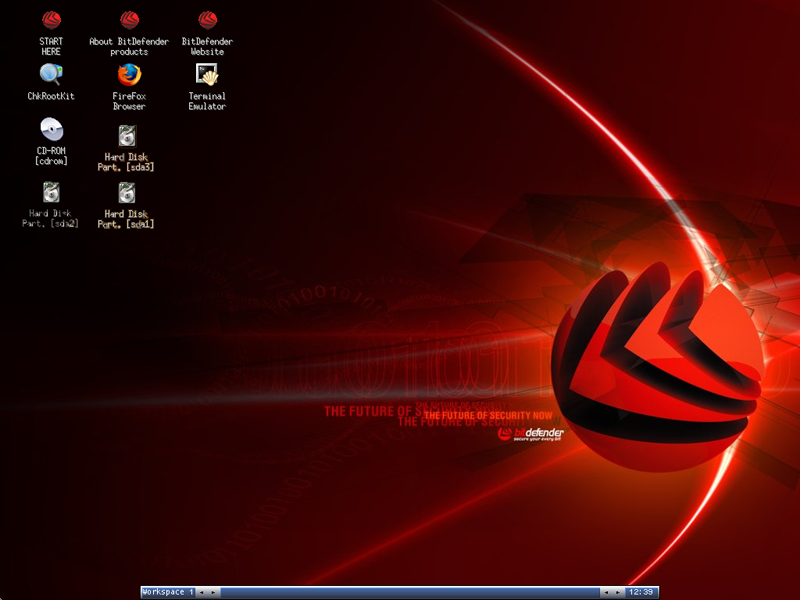Viewport: 800px width, 600px height.
Task: Click the "About BitDefender products" label text
Action: (129, 46)
